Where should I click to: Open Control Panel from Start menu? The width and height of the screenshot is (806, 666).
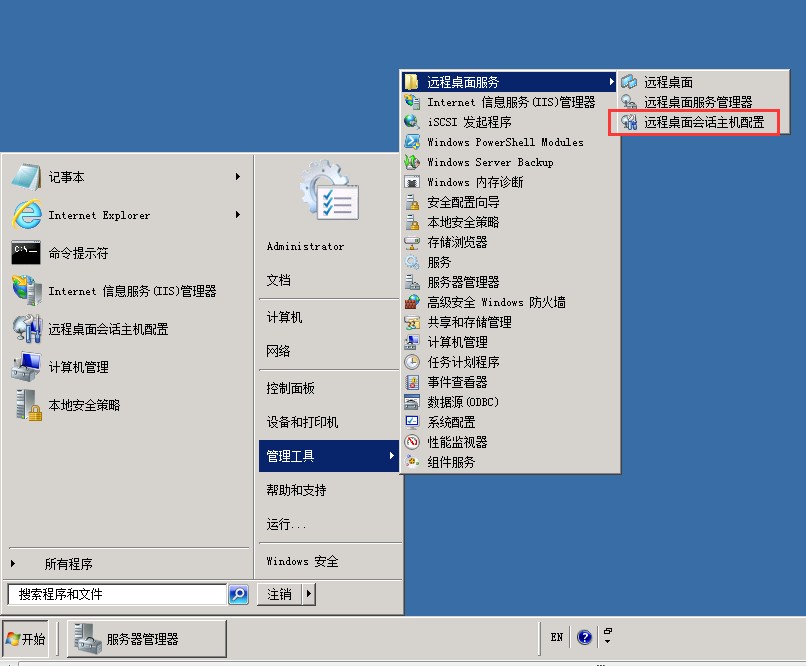[291, 388]
